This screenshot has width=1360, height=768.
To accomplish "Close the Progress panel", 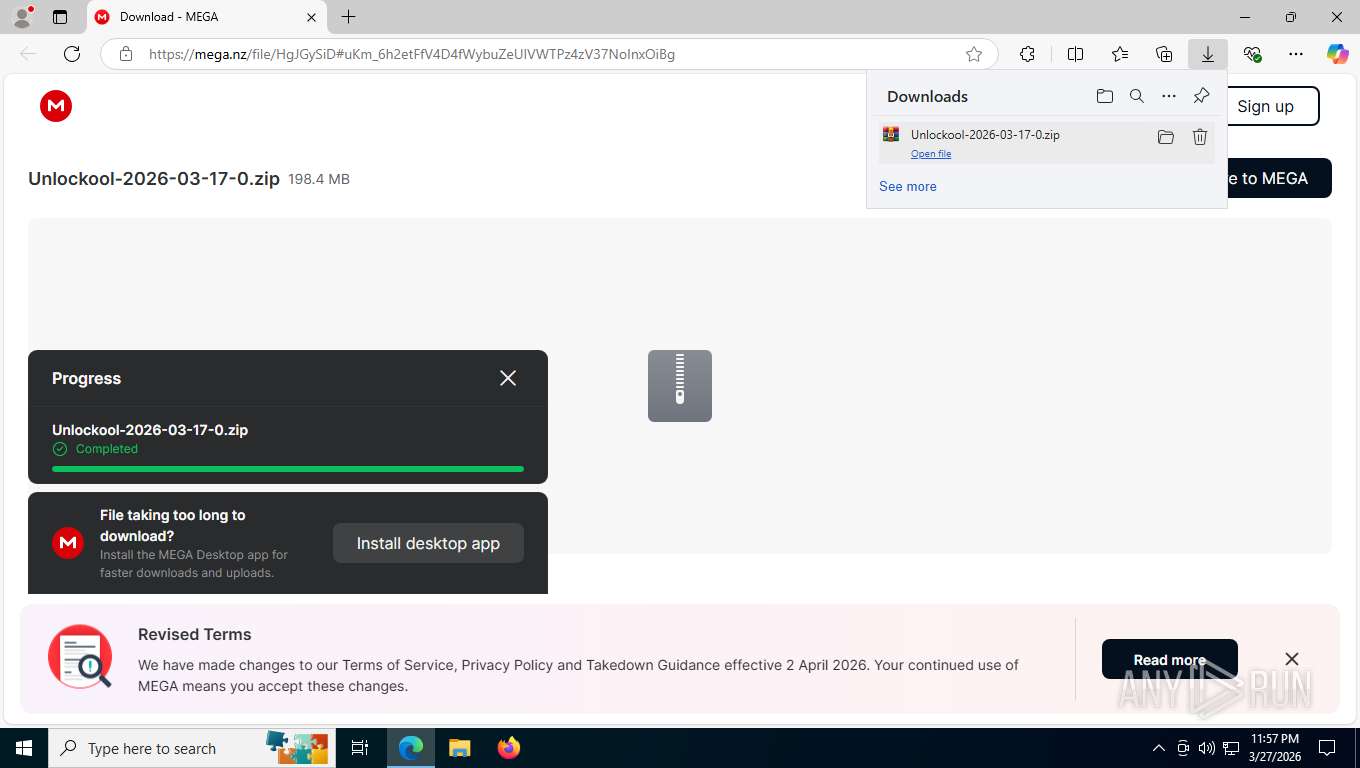I will point(508,378).
